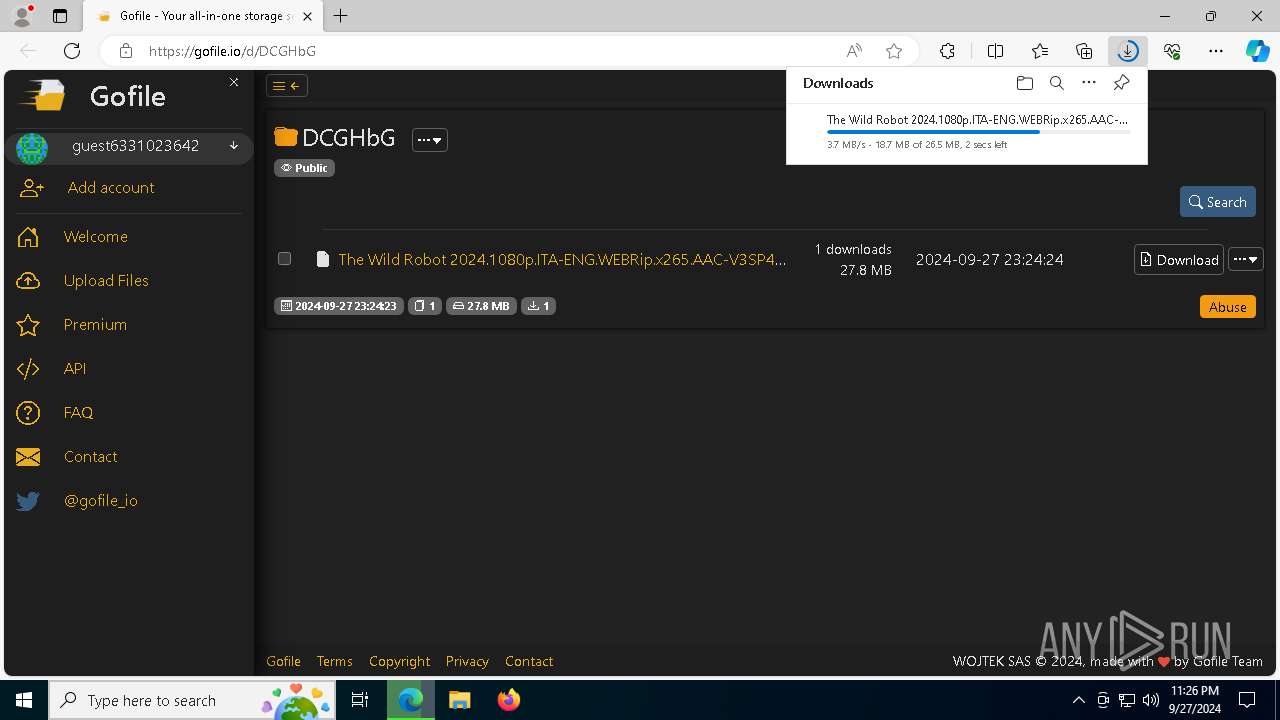Open Add account
Screen dimensions: 1280x720
111,188
